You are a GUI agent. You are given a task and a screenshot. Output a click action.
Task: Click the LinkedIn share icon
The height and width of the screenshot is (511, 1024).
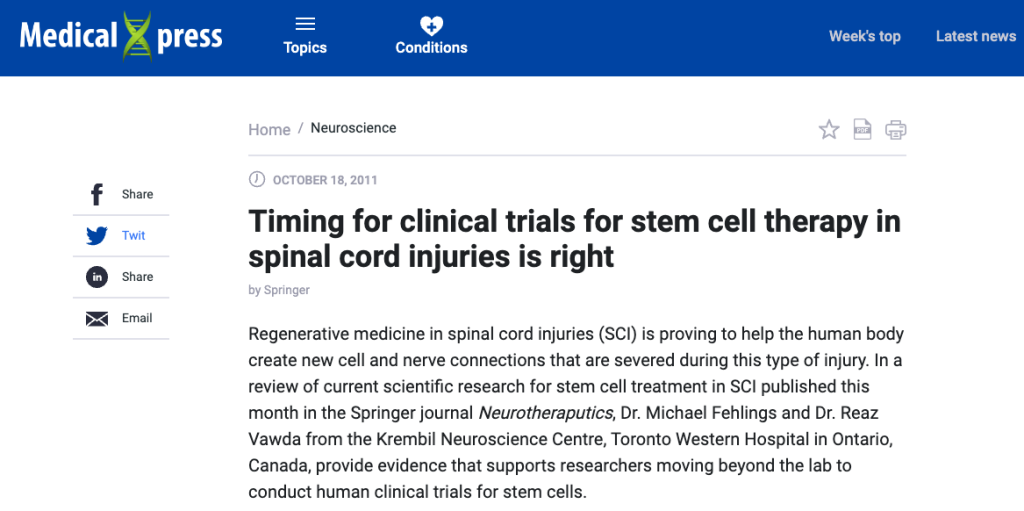click(97, 277)
